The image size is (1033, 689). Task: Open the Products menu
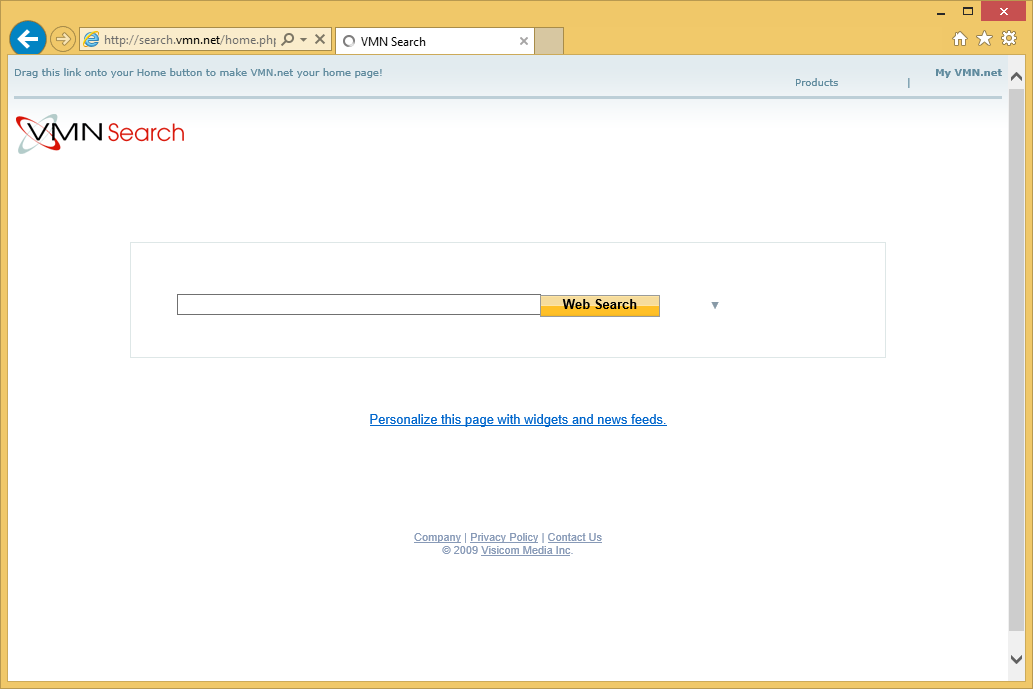[x=816, y=82]
